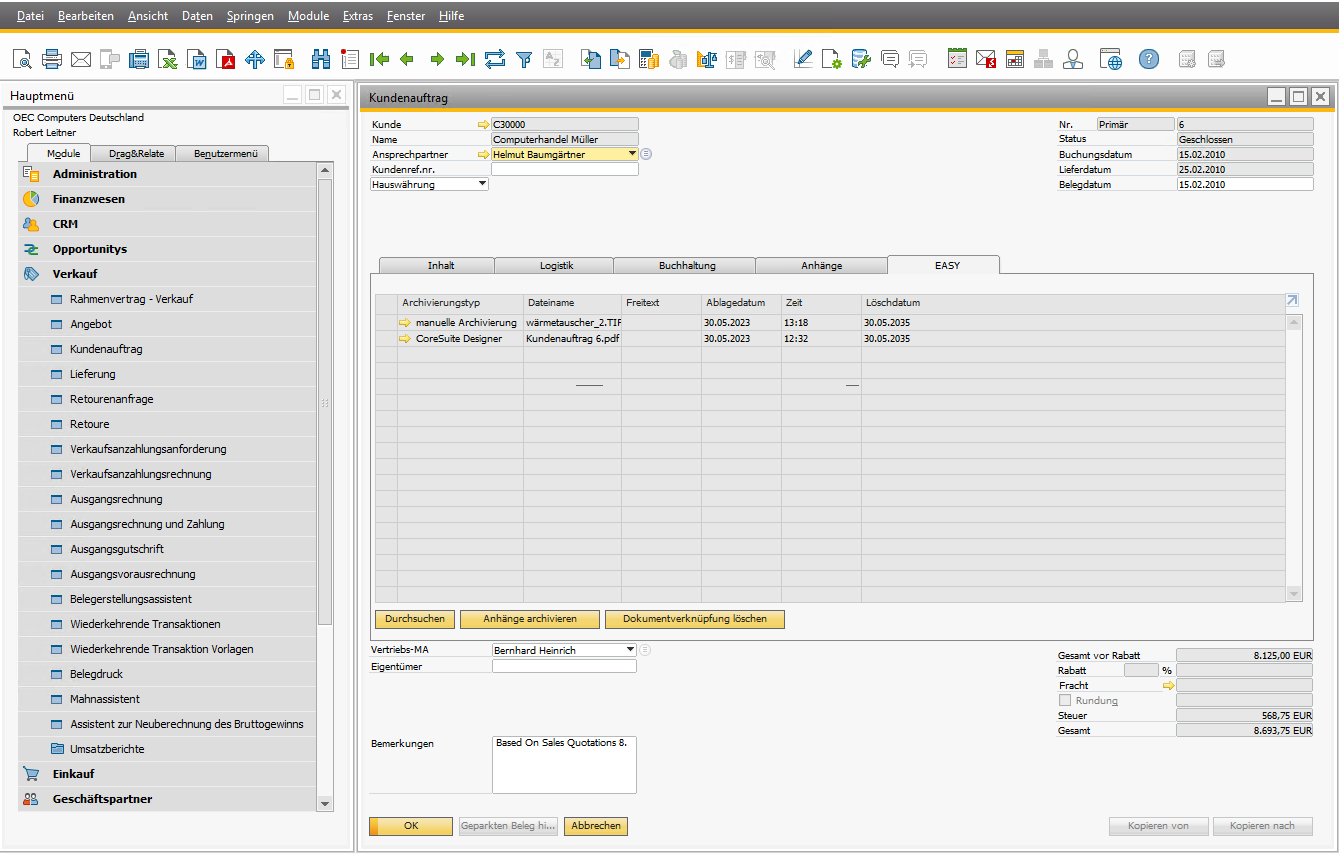1339x854 pixels.
Task: Click the Anhänge archivieren button
Action: tap(529, 619)
